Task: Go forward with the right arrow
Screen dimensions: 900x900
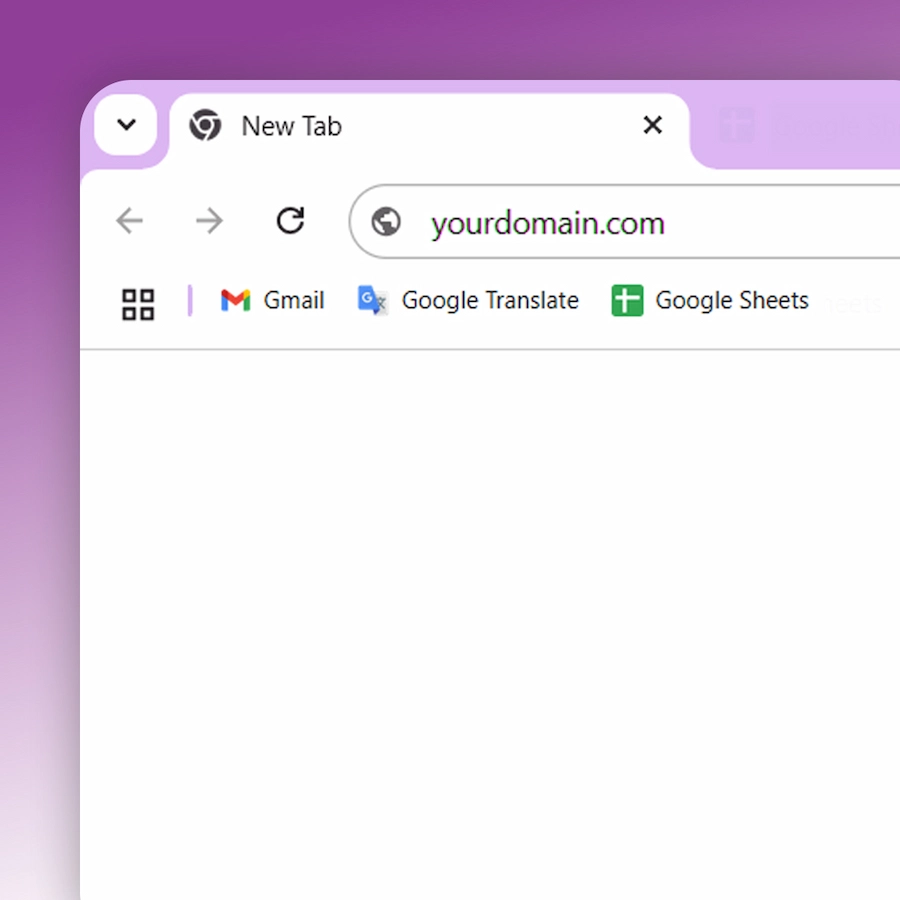Action: (x=210, y=220)
